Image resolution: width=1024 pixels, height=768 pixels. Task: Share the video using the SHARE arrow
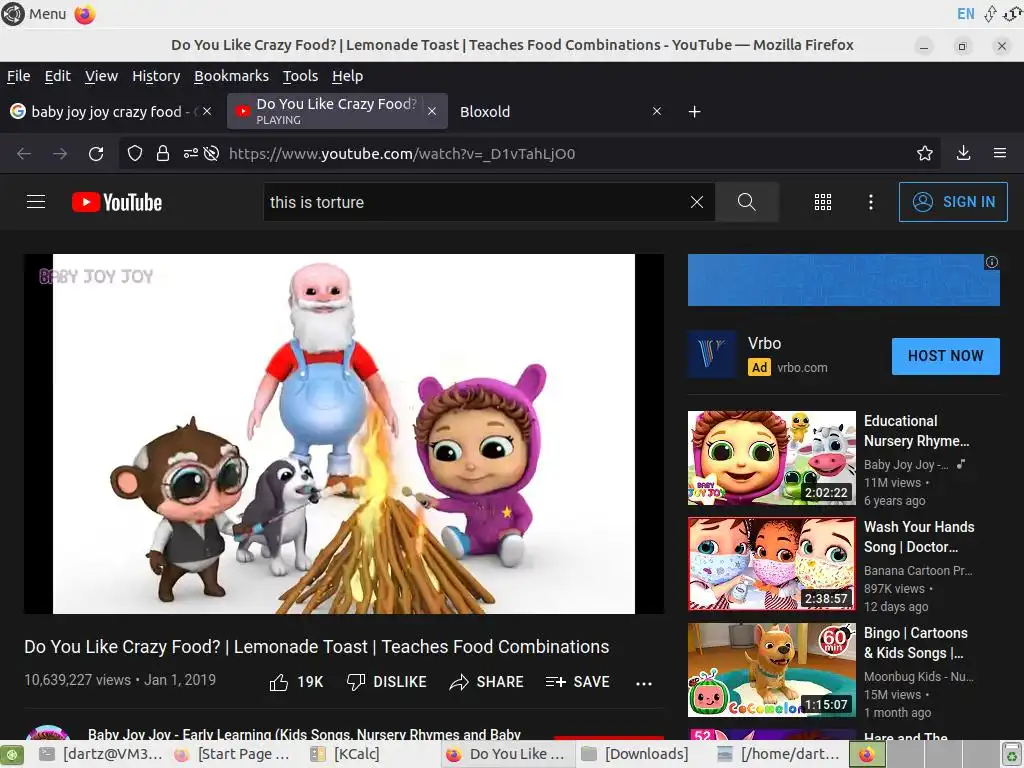487,682
